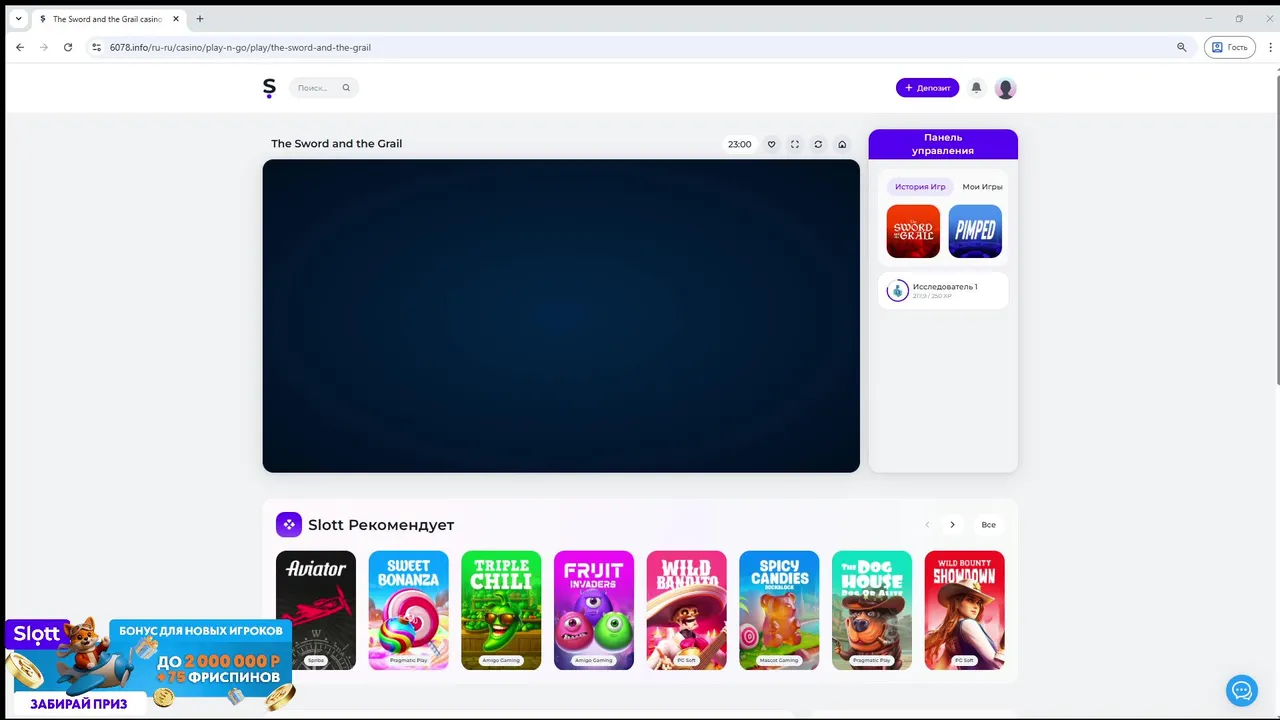Click the 23:00 clock indicator
This screenshot has height=720, width=1280.
739,144
